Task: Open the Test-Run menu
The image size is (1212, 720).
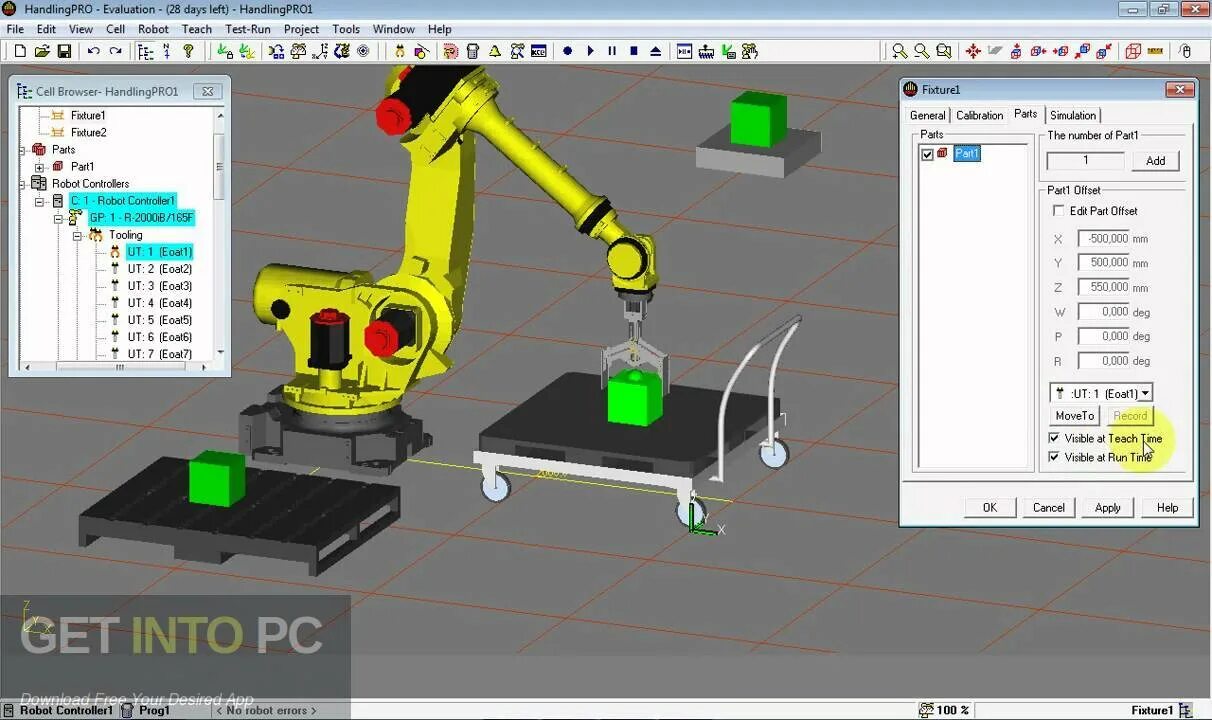Action: (248, 29)
